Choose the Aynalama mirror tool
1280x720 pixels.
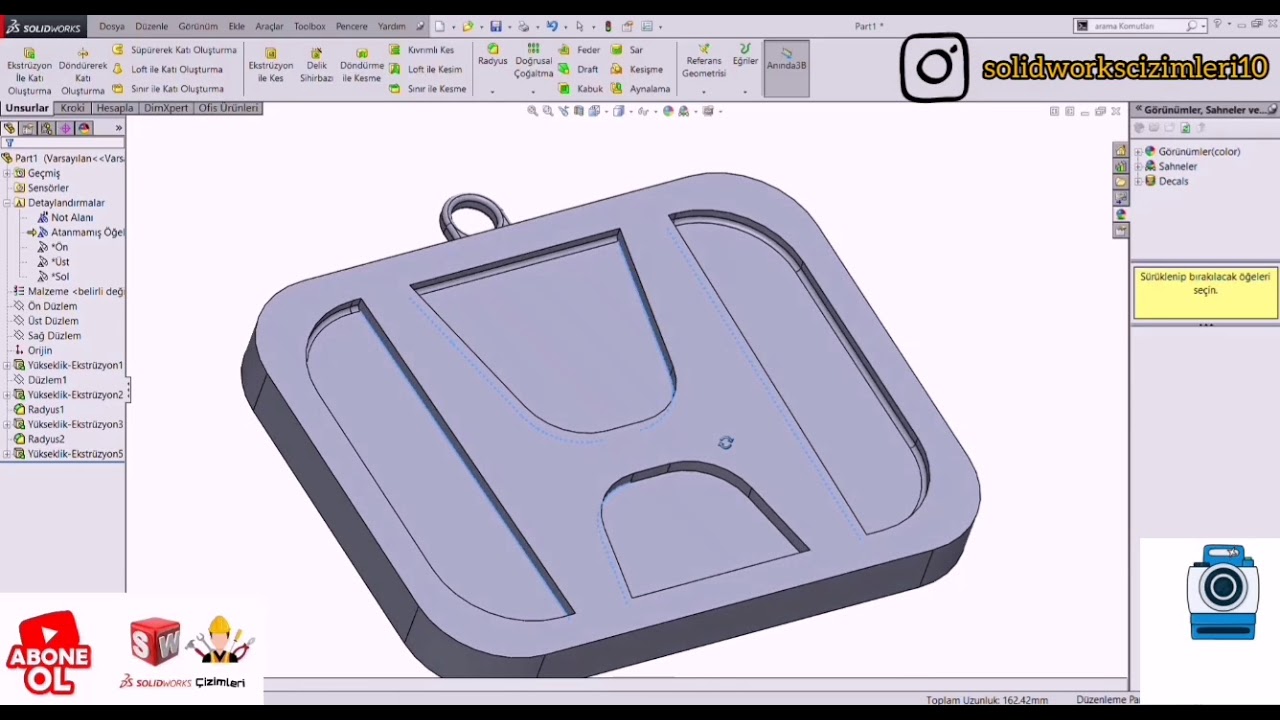641,89
